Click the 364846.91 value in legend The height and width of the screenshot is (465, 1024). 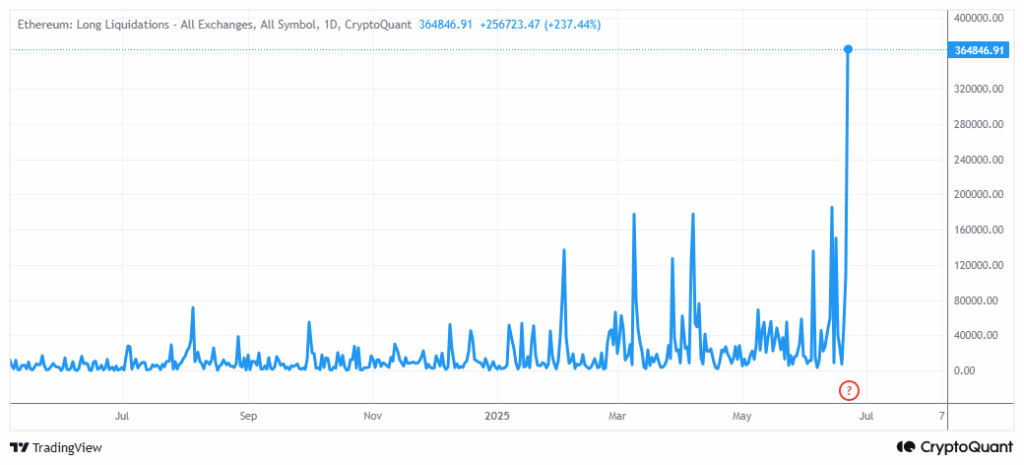[x=445, y=25]
